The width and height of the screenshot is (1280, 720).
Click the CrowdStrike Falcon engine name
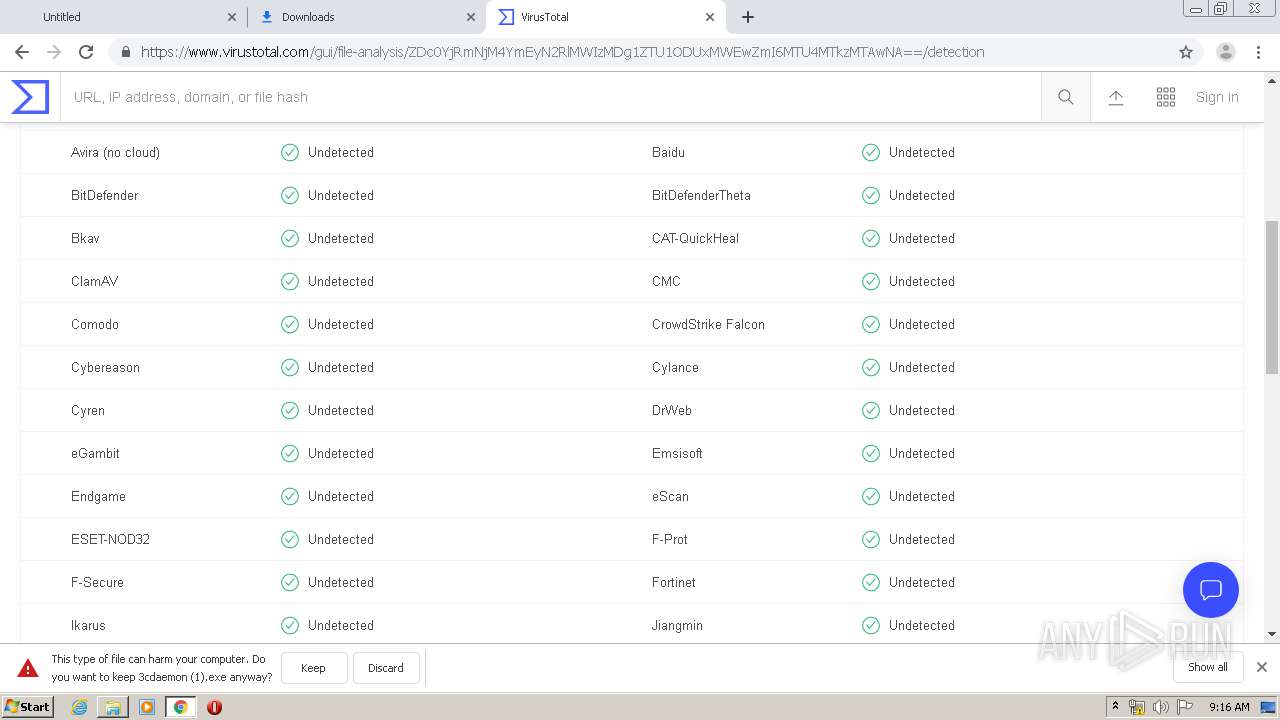(x=708, y=324)
